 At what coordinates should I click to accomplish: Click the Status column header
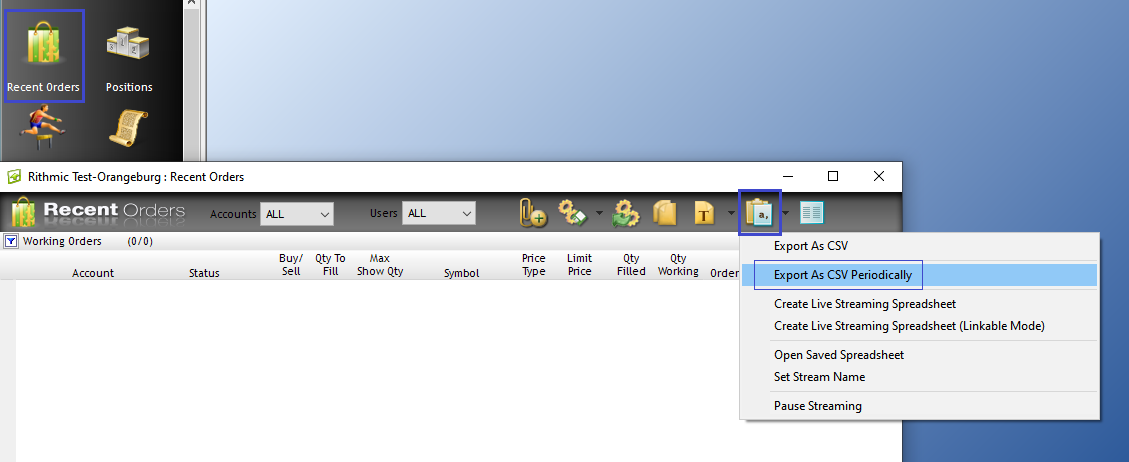click(204, 273)
